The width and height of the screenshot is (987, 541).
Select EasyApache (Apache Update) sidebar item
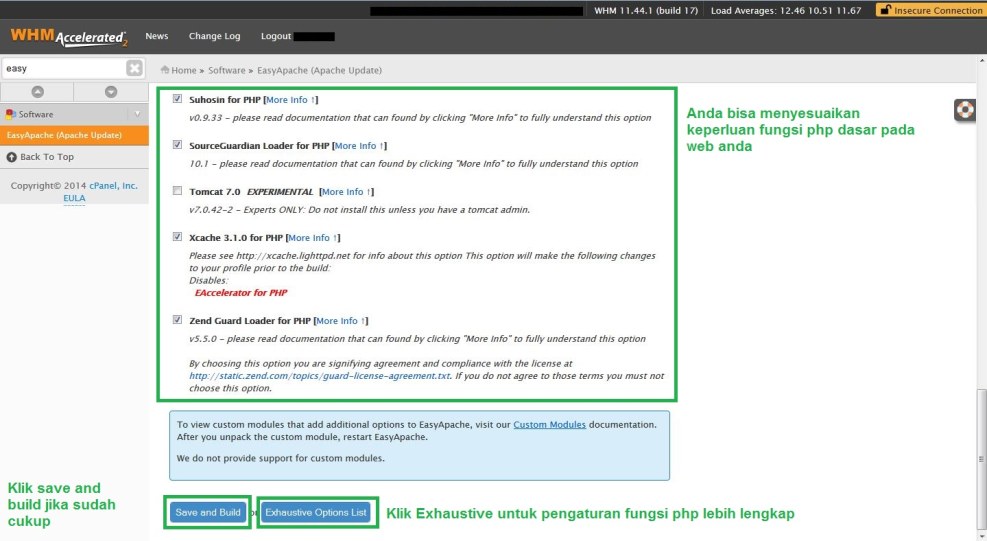[74, 135]
